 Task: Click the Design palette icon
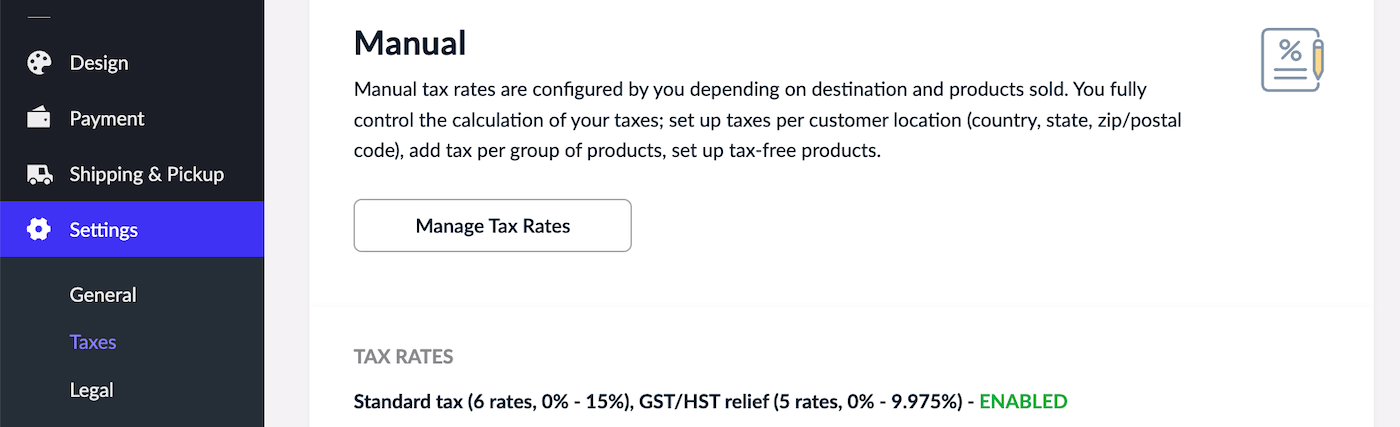pyautogui.click(x=39, y=63)
